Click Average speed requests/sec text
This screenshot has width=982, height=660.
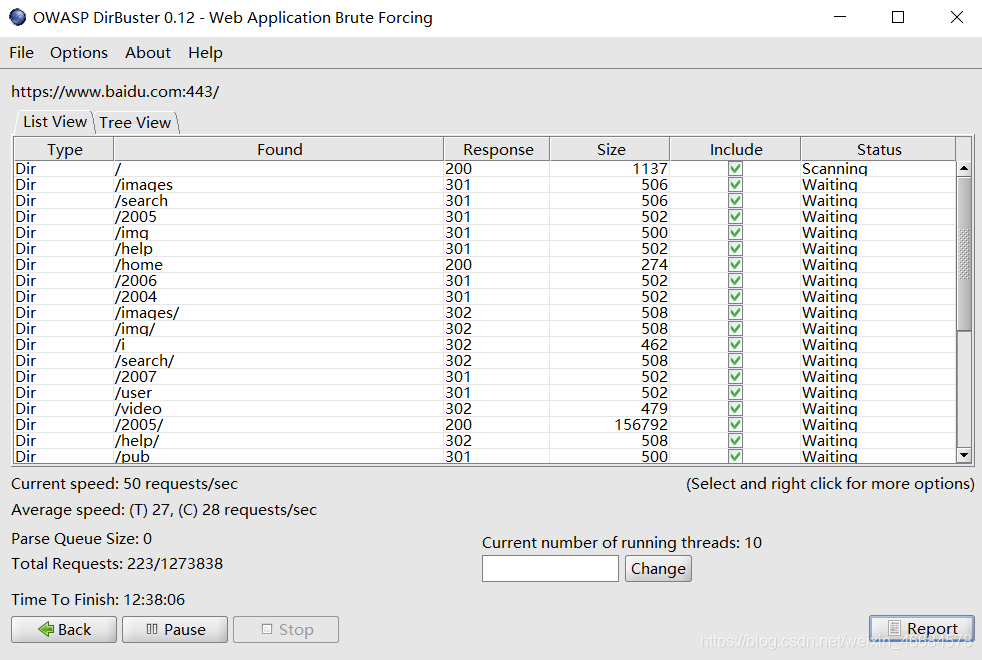164,510
